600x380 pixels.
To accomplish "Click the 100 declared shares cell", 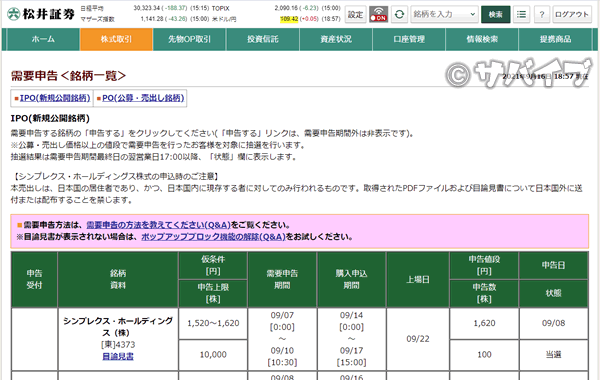I will point(484,355).
